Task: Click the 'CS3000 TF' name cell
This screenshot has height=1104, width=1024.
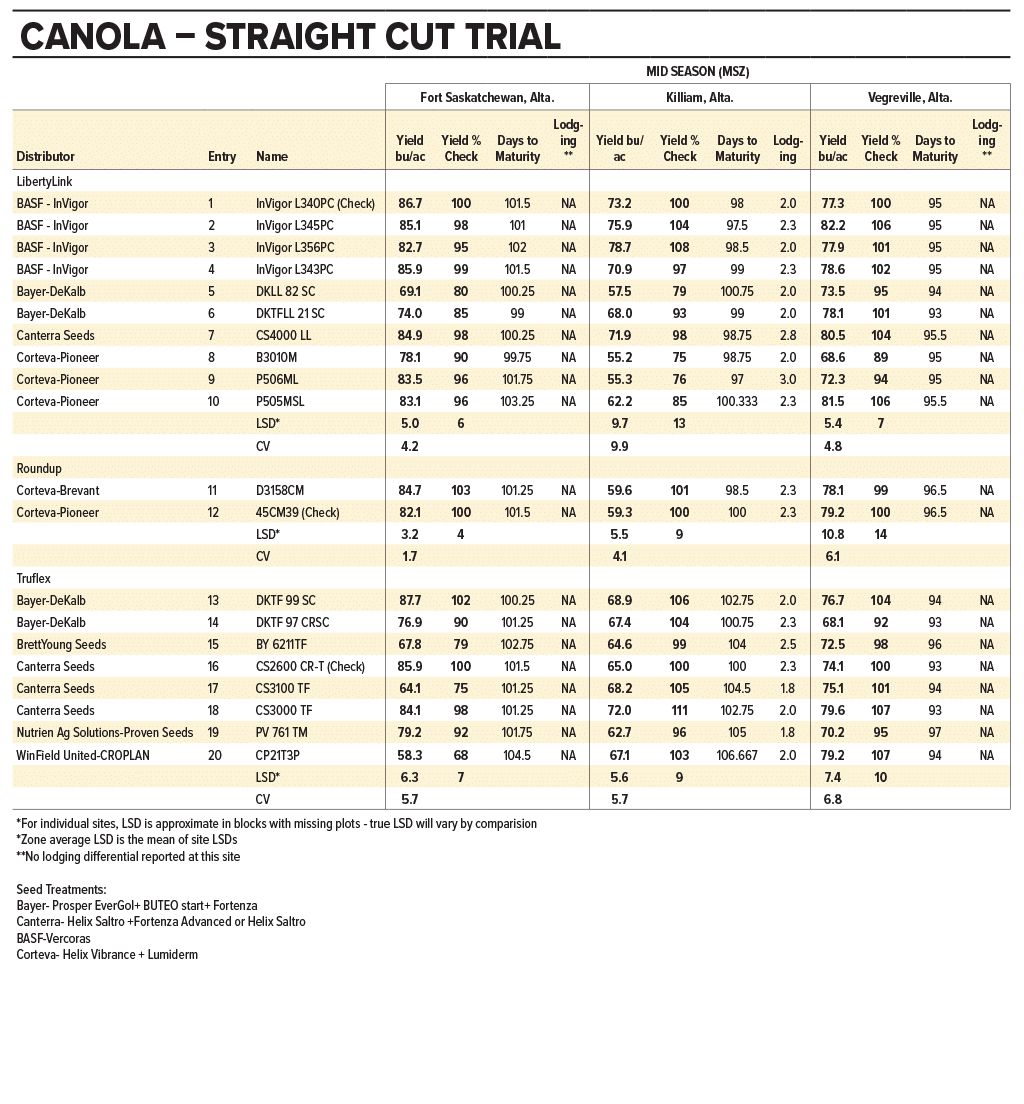Action: coord(284,710)
